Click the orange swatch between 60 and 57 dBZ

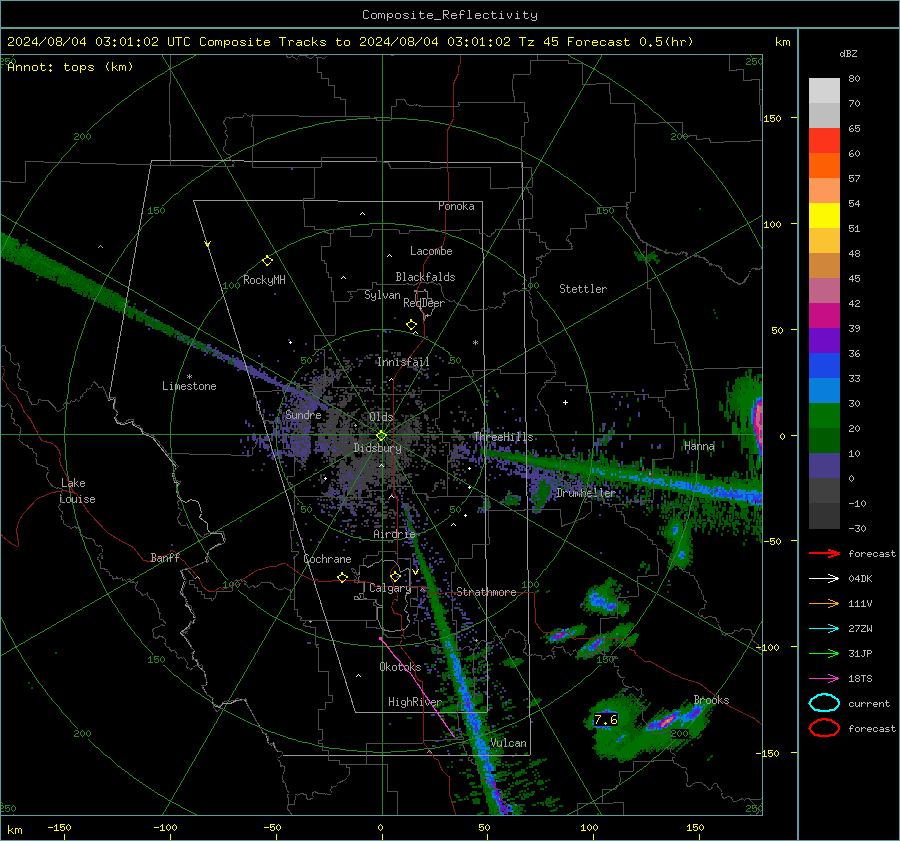(x=824, y=166)
